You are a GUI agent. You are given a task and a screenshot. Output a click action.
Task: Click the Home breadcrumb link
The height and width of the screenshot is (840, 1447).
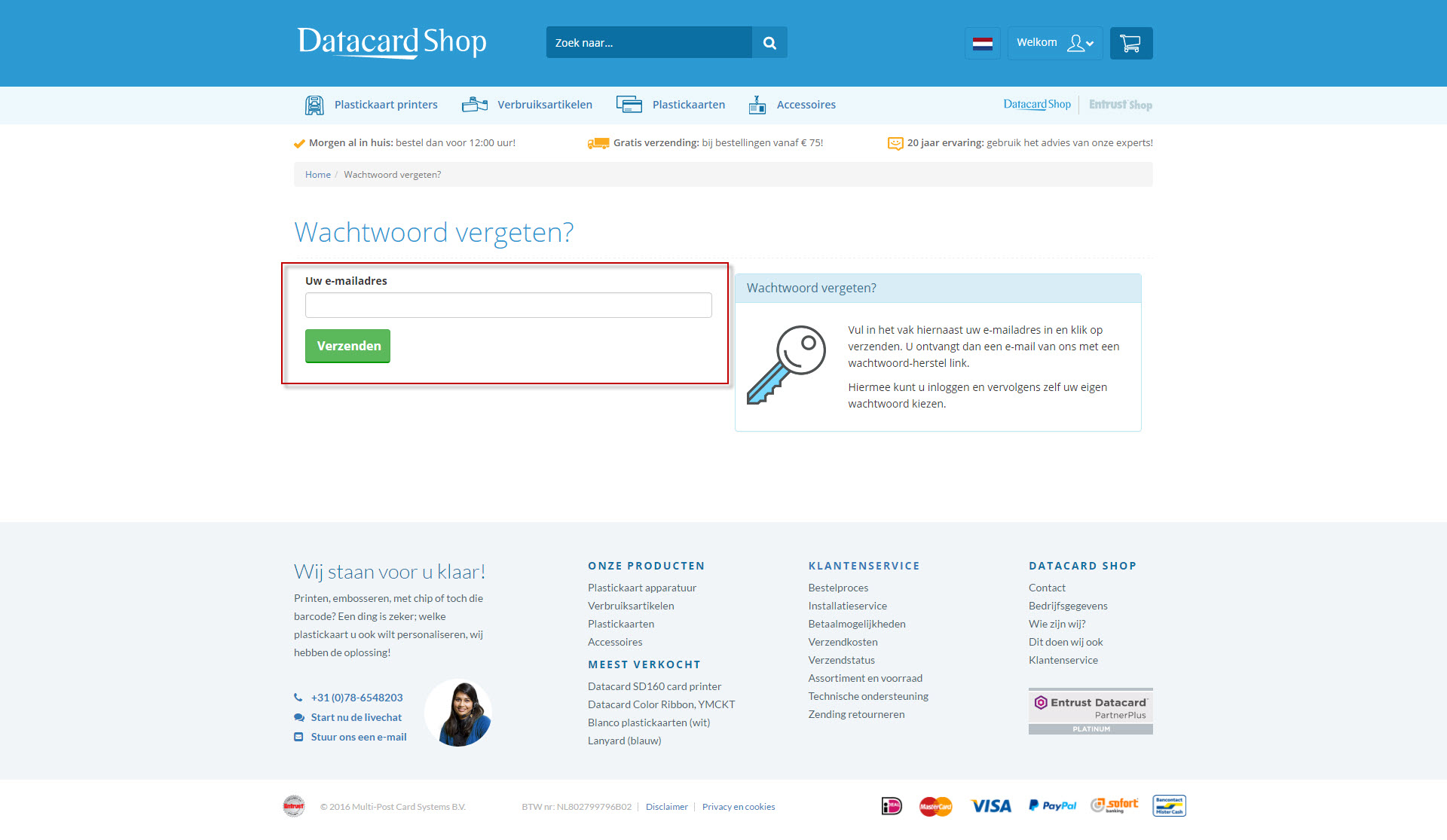318,175
